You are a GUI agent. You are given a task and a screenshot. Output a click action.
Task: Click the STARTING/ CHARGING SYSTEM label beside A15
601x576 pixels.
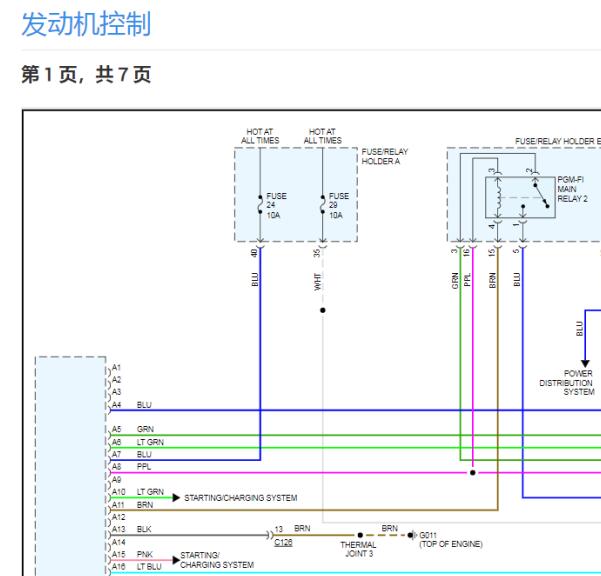pyautogui.click(x=217, y=560)
